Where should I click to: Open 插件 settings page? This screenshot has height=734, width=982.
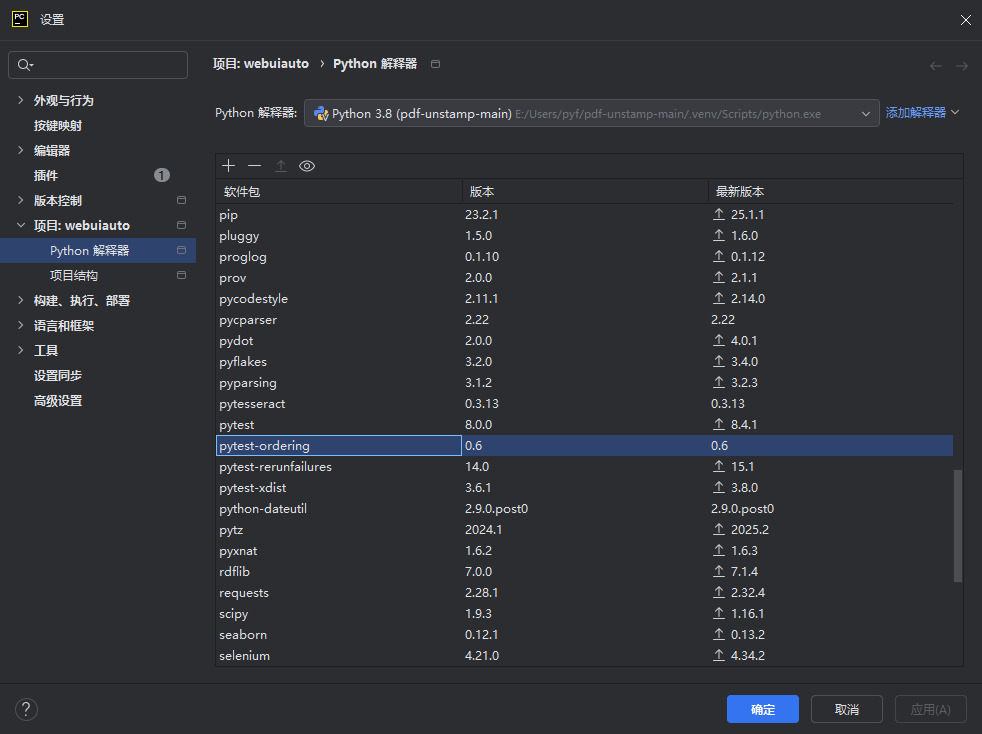click(x=46, y=175)
